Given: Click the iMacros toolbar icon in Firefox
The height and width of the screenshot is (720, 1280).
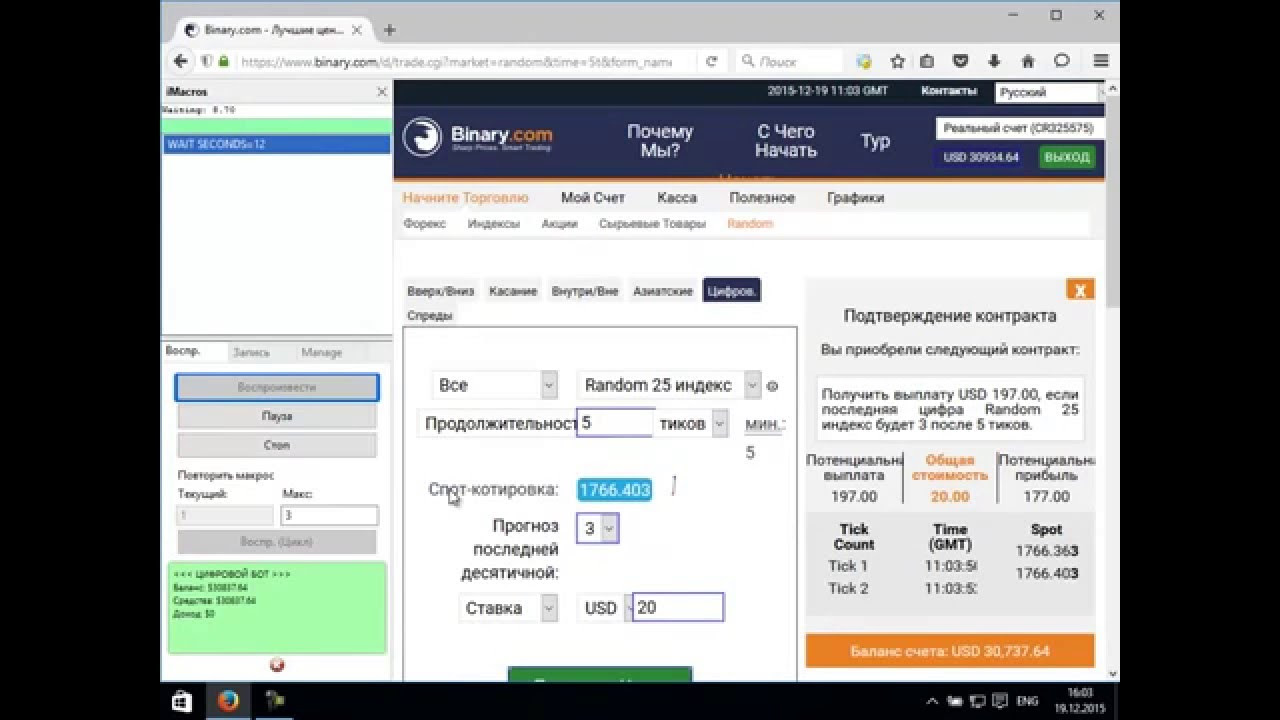Looking at the screenshot, I should pos(864,61).
